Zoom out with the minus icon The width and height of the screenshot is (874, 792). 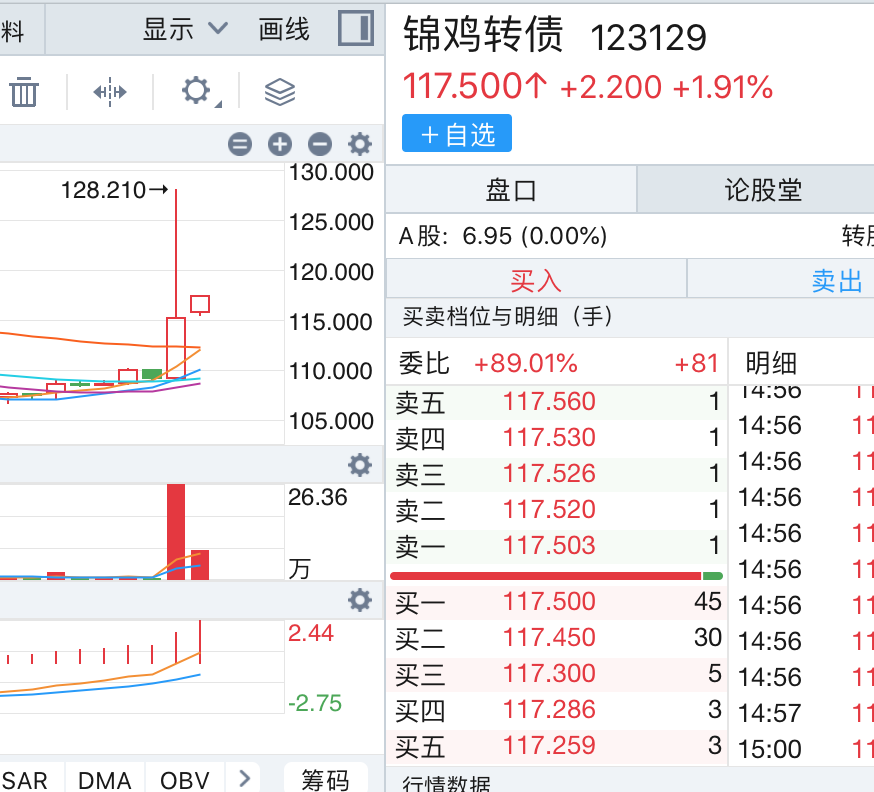tap(319, 144)
